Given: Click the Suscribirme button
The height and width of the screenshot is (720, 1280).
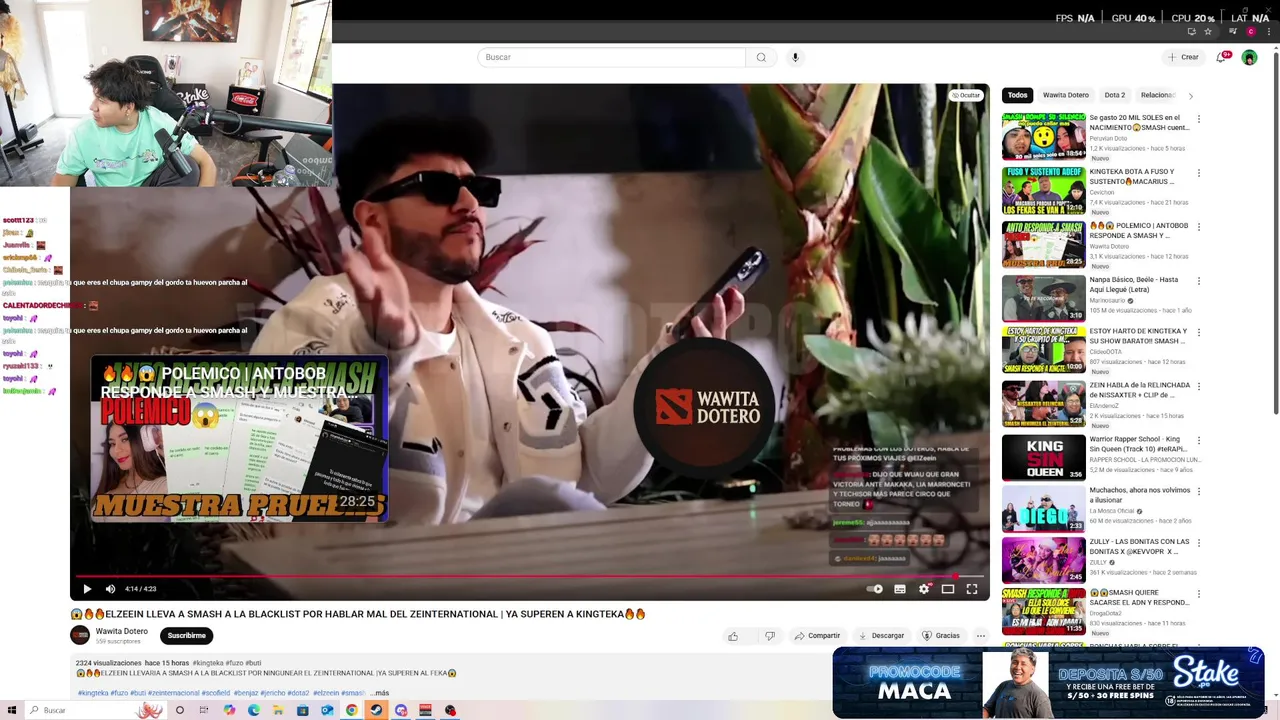Looking at the screenshot, I should pyautogui.click(x=187, y=635).
